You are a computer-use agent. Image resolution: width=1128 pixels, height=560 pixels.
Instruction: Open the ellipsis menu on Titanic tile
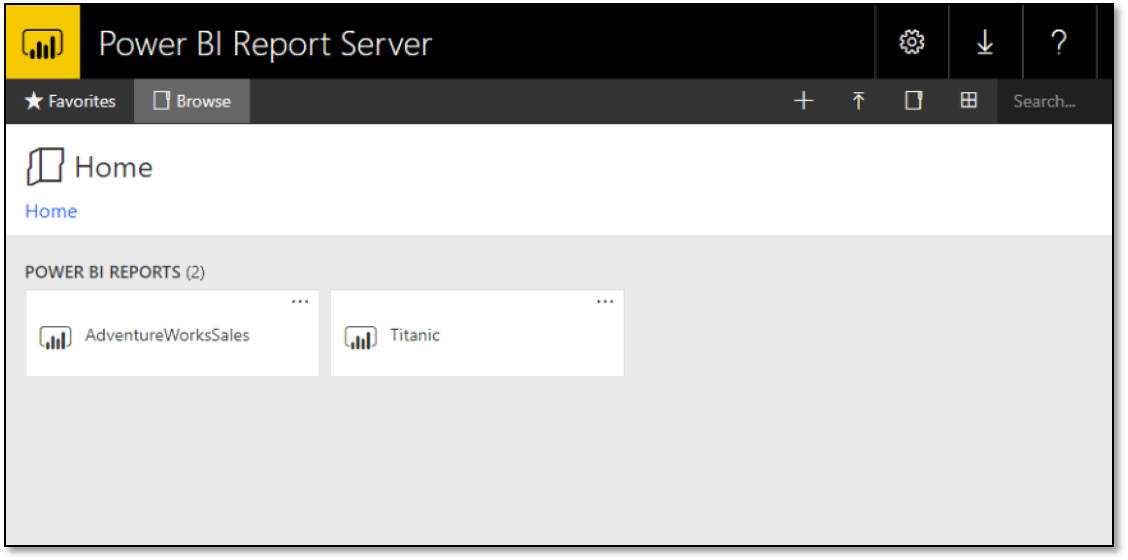pyautogui.click(x=605, y=302)
